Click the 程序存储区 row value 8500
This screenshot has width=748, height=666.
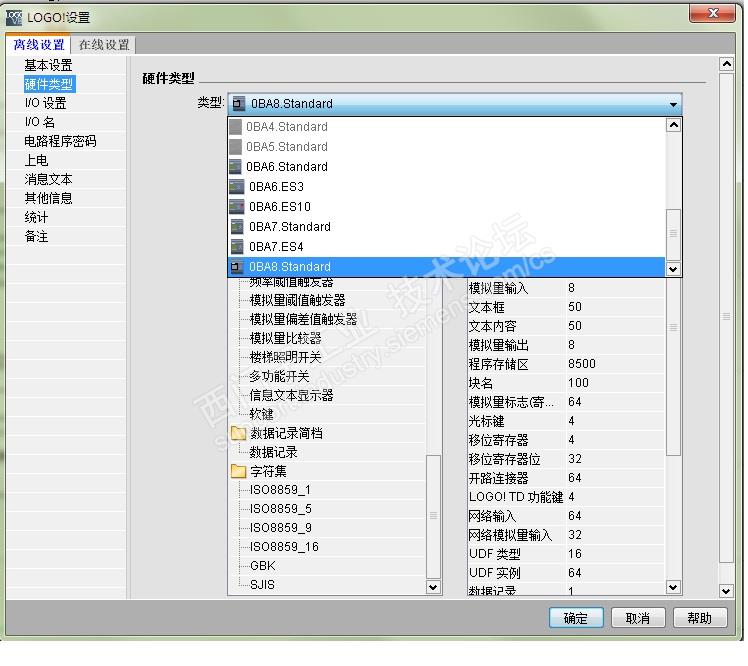pyautogui.click(x=582, y=364)
